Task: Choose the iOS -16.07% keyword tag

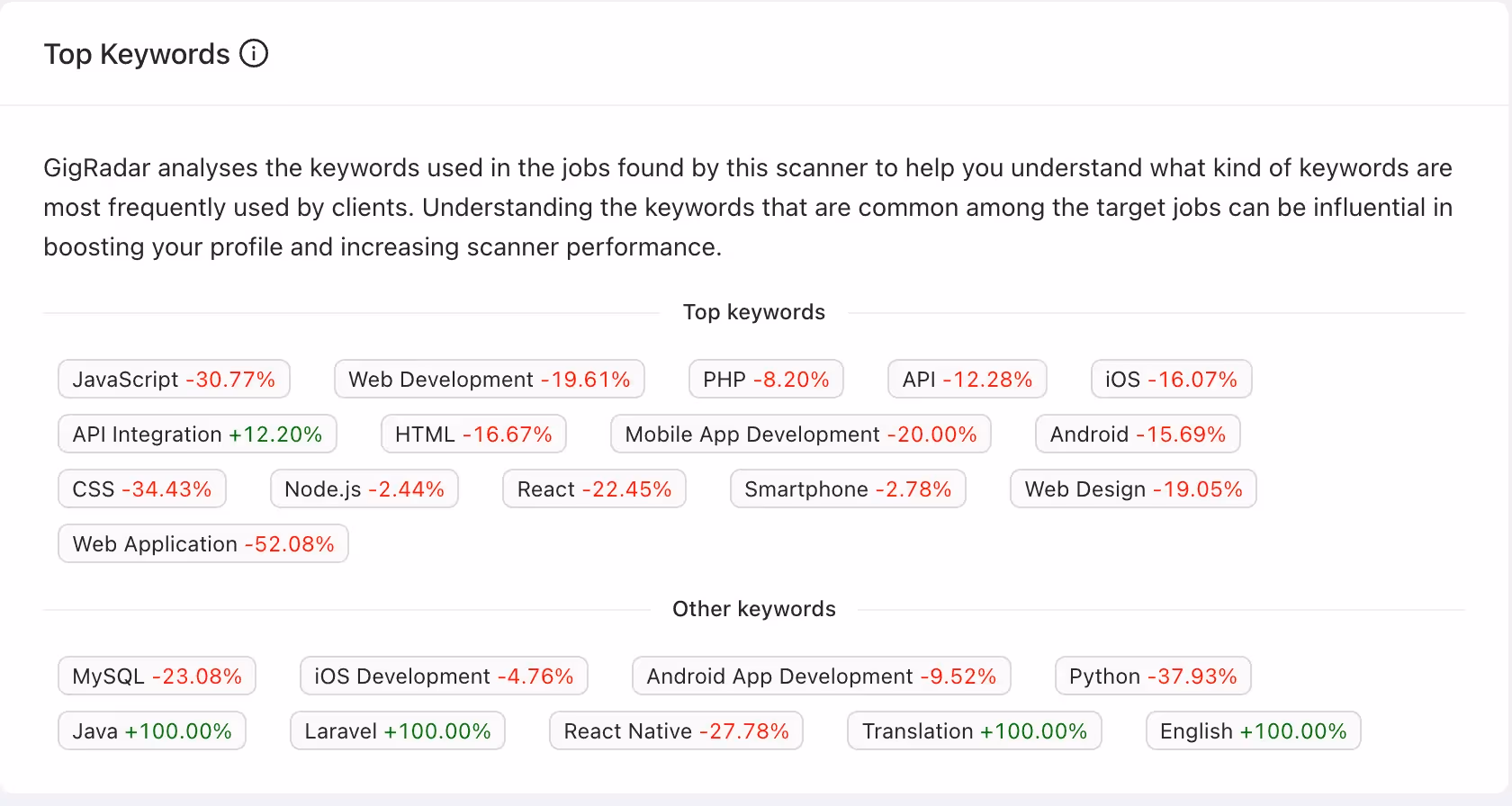Action: tap(1171, 379)
